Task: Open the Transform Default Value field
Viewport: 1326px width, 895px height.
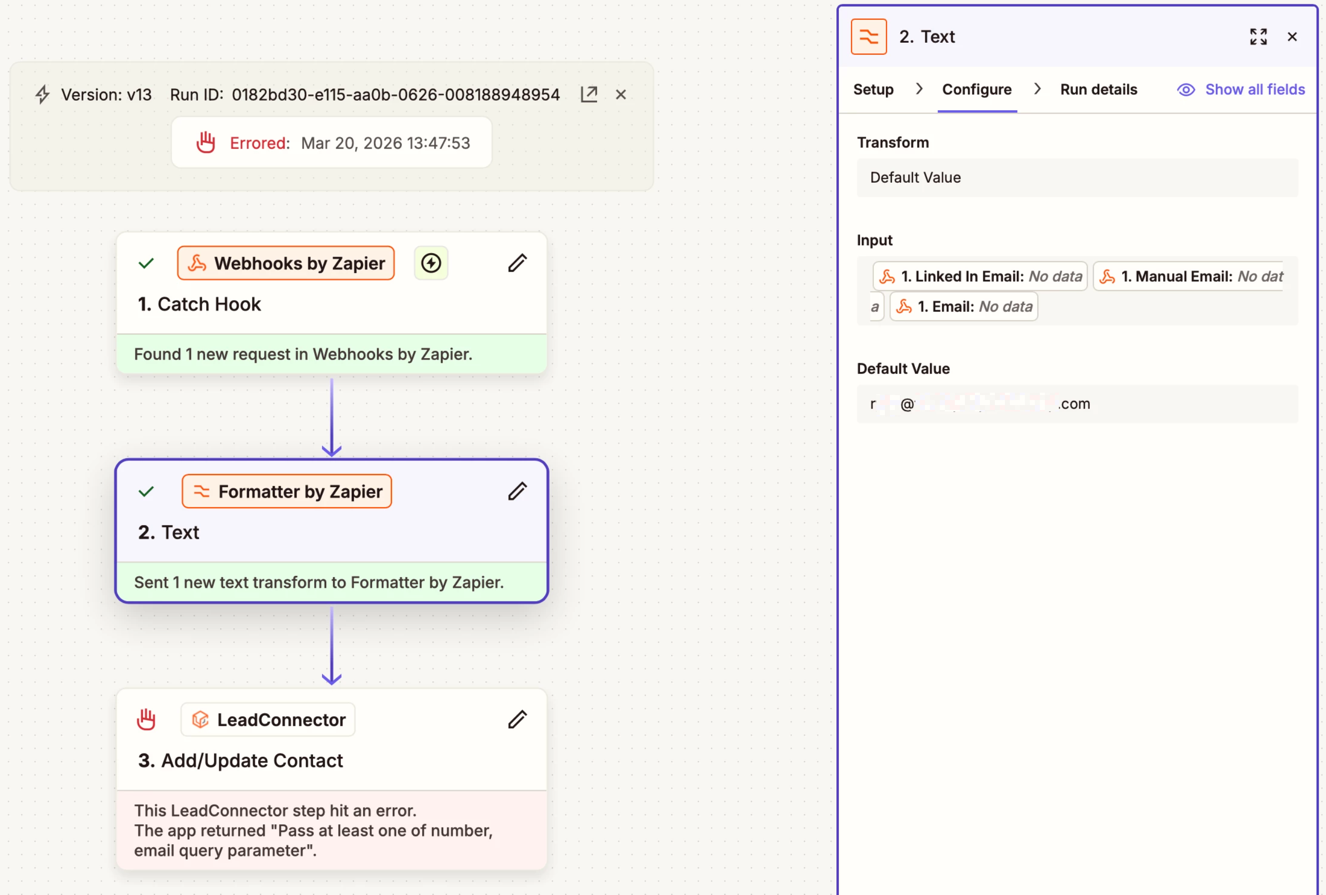Action: point(1077,178)
